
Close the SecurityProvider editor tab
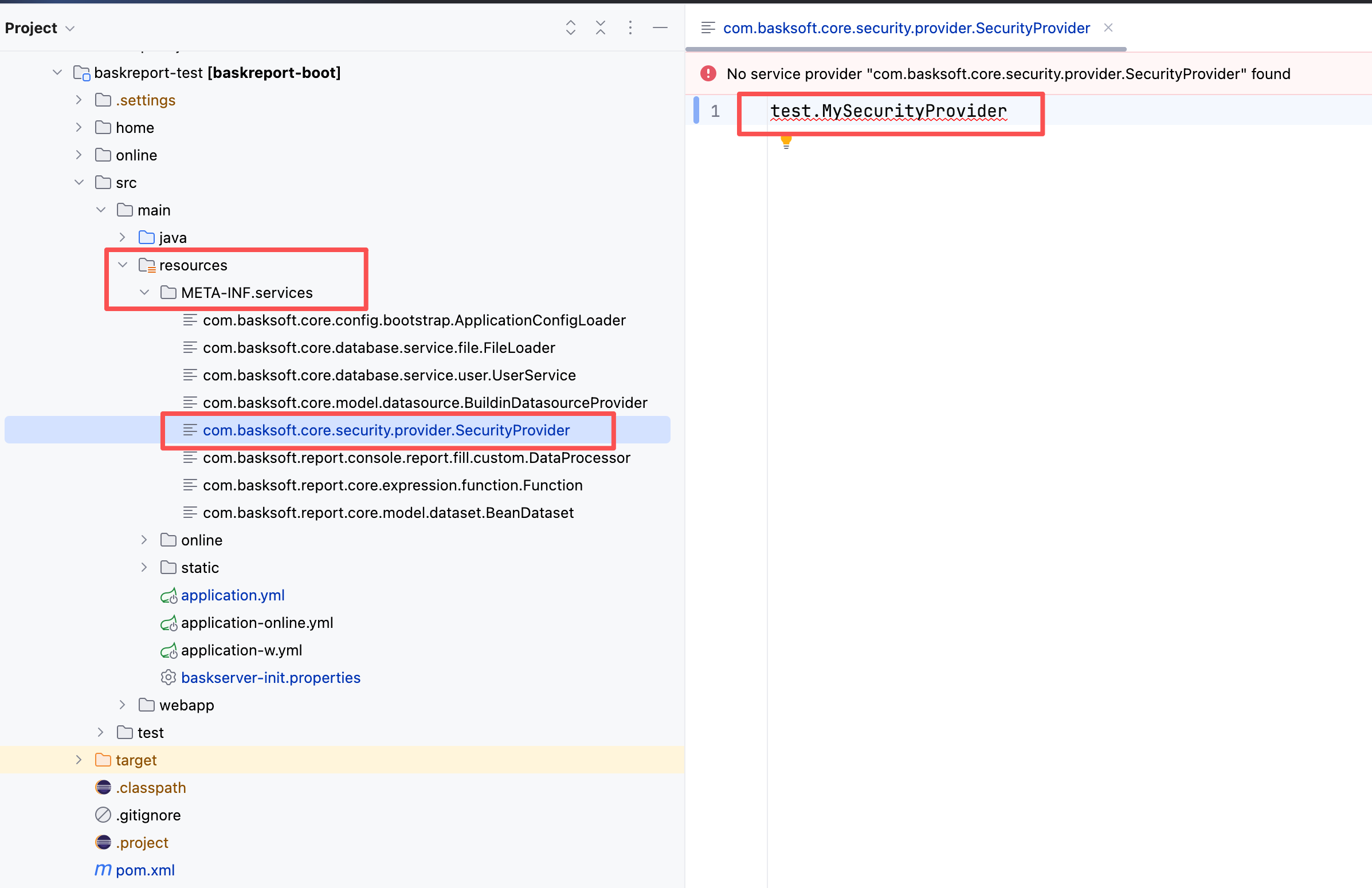coord(1108,27)
